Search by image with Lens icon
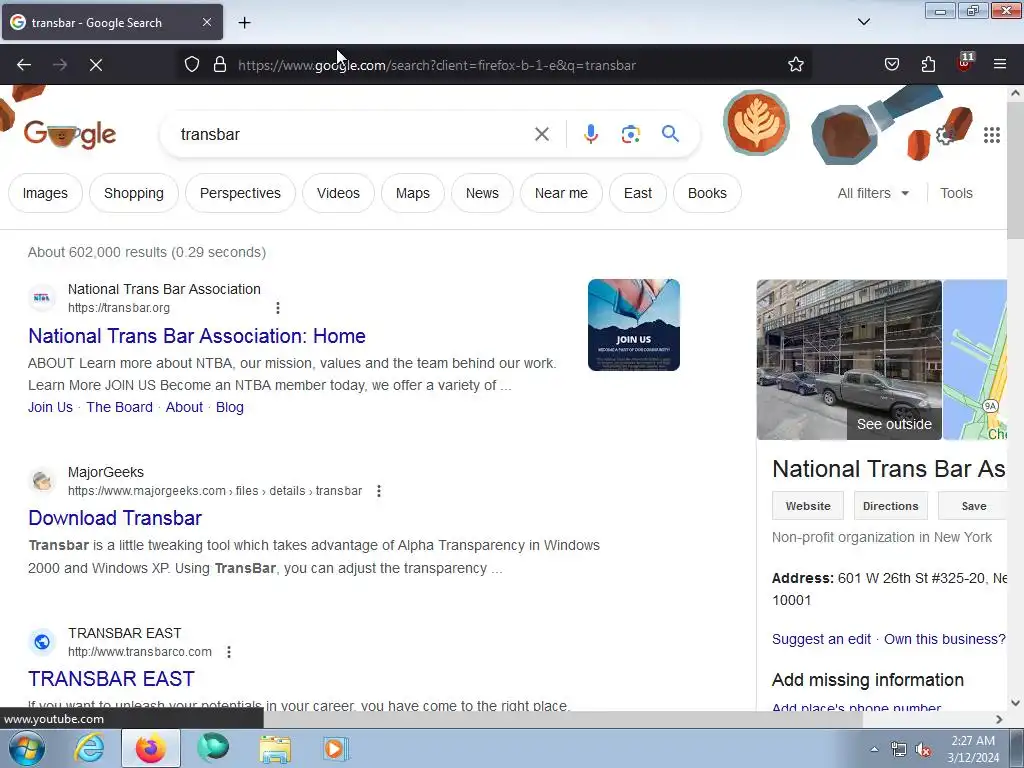 (x=630, y=135)
